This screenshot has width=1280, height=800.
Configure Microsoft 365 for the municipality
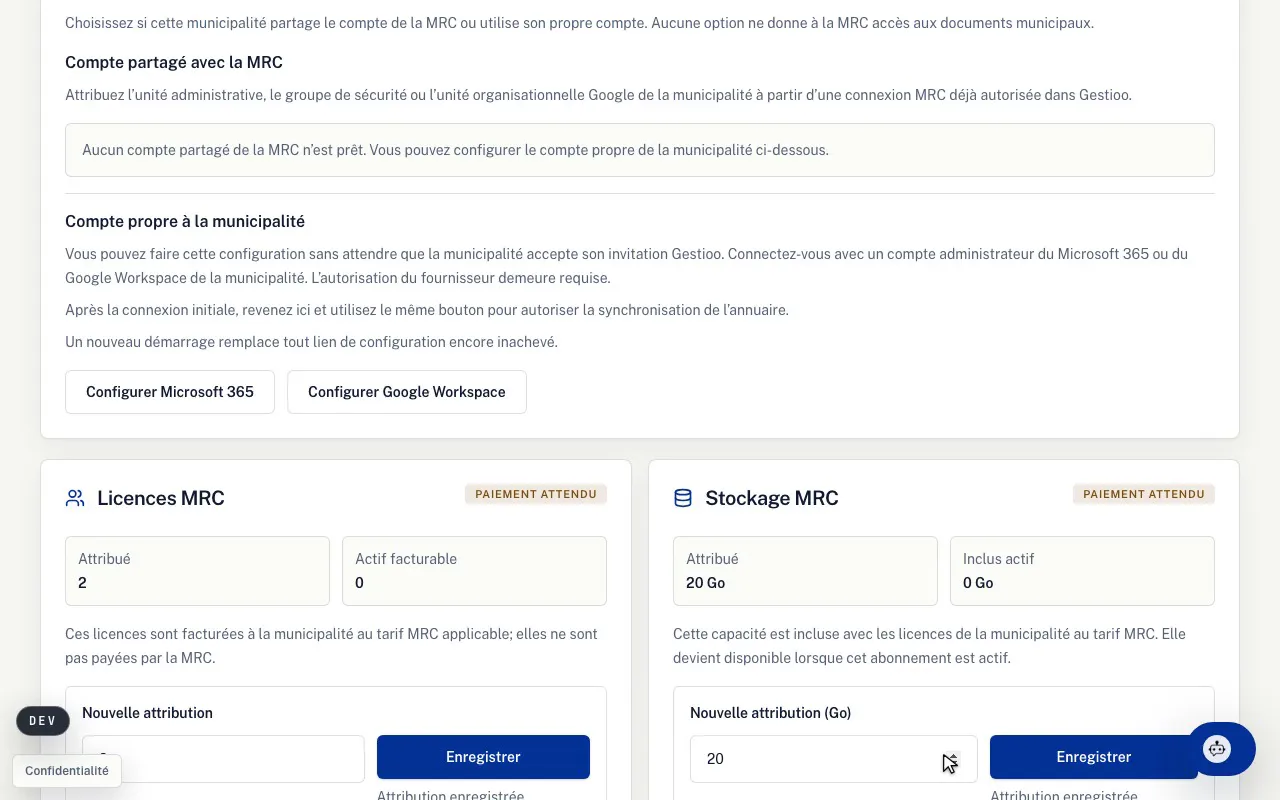tap(170, 392)
